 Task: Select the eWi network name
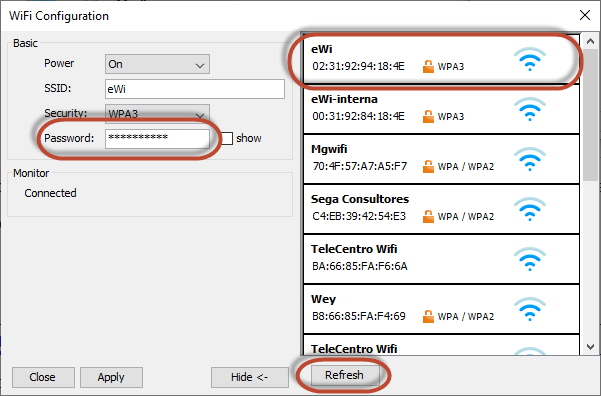[x=322, y=49]
